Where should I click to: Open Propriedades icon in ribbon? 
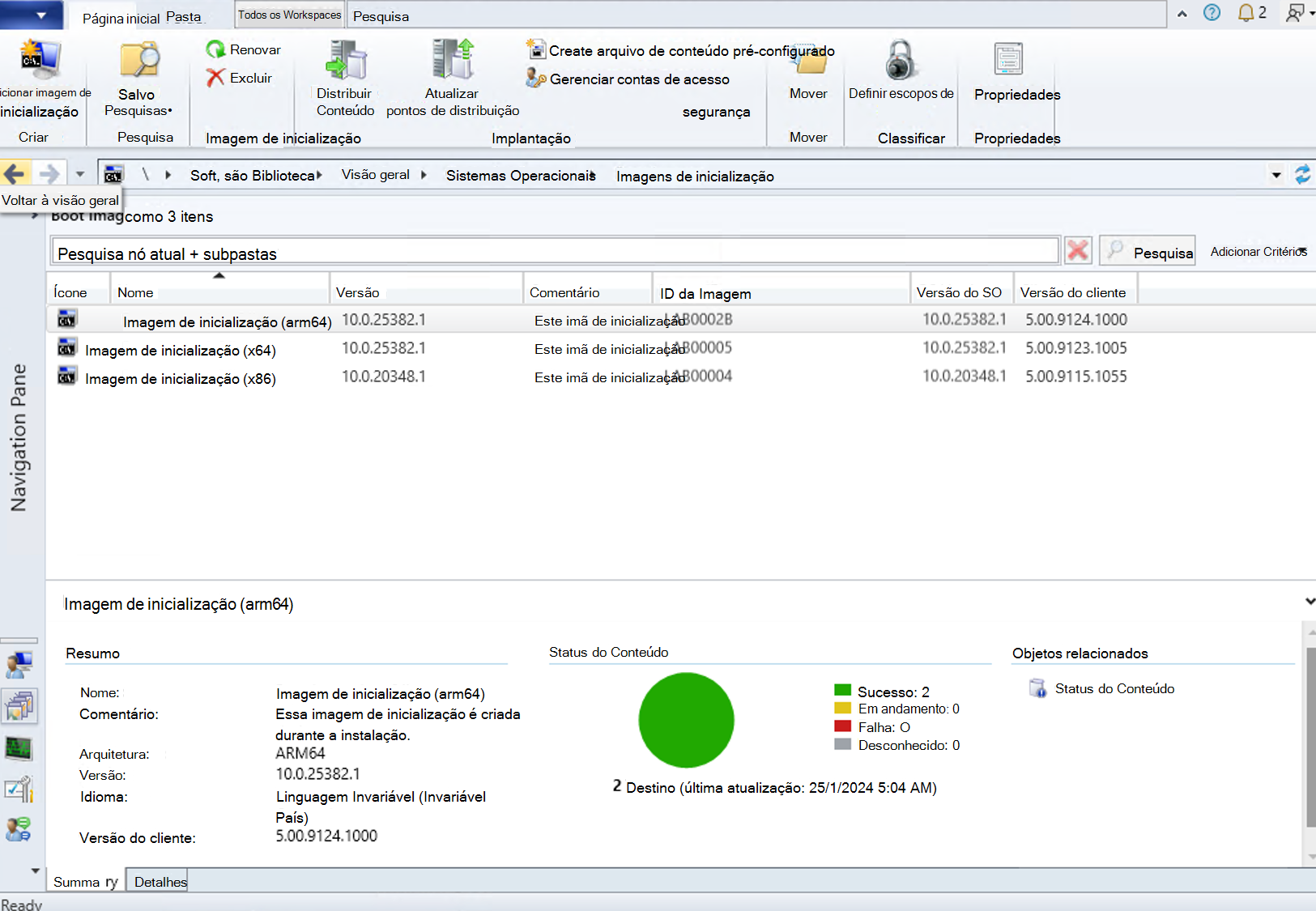[1008, 60]
